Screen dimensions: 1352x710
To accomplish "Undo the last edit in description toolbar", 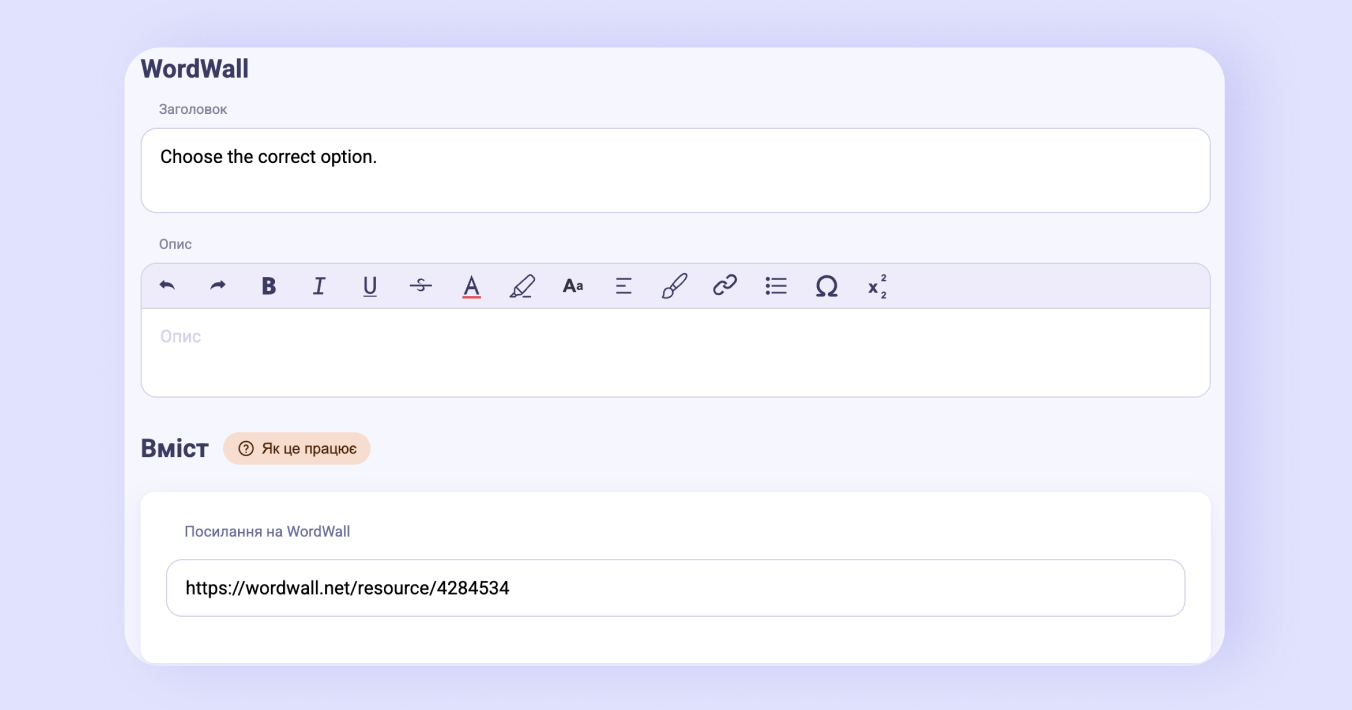I will 167,286.
